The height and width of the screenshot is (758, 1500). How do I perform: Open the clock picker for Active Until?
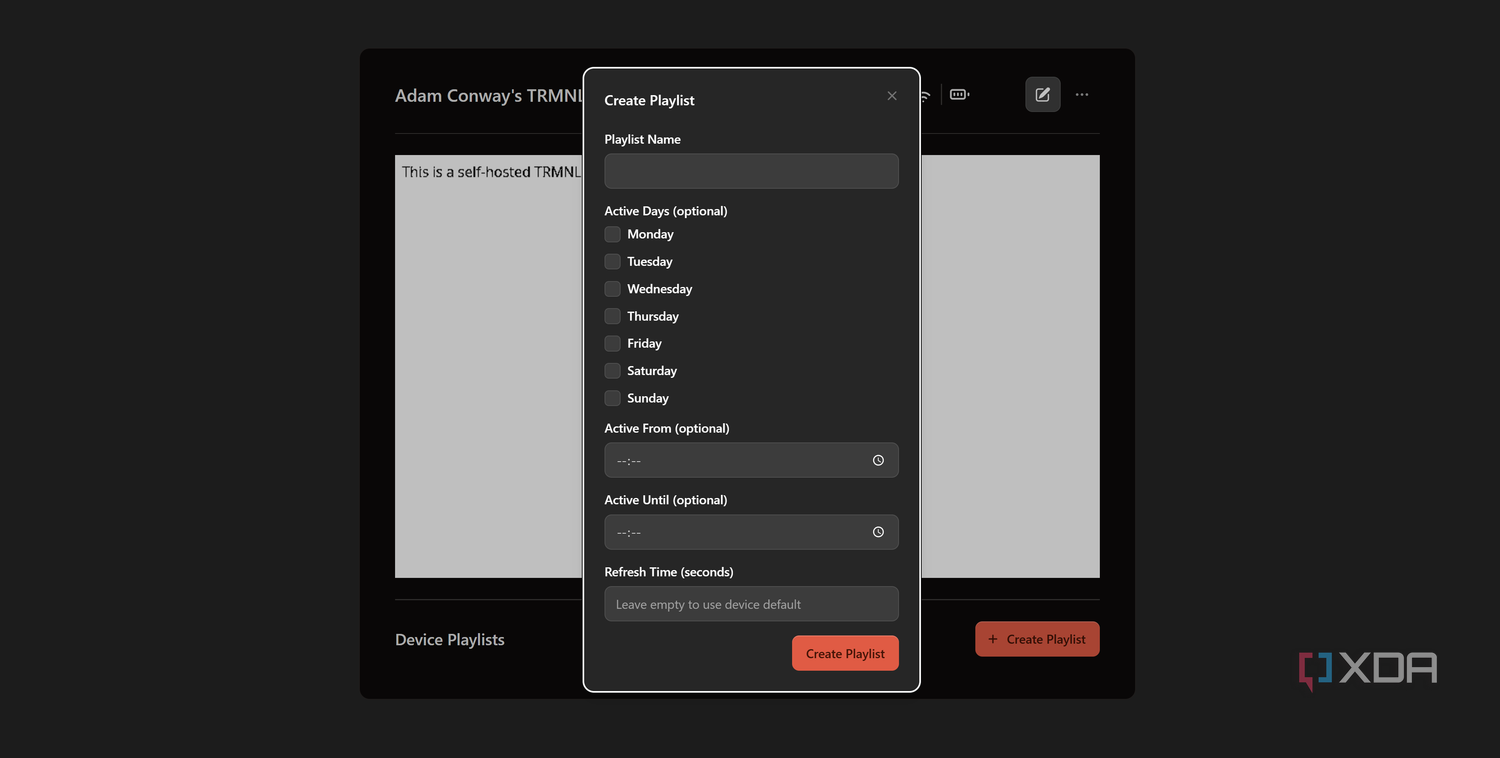pyautogui.click(x=878, y=532)
